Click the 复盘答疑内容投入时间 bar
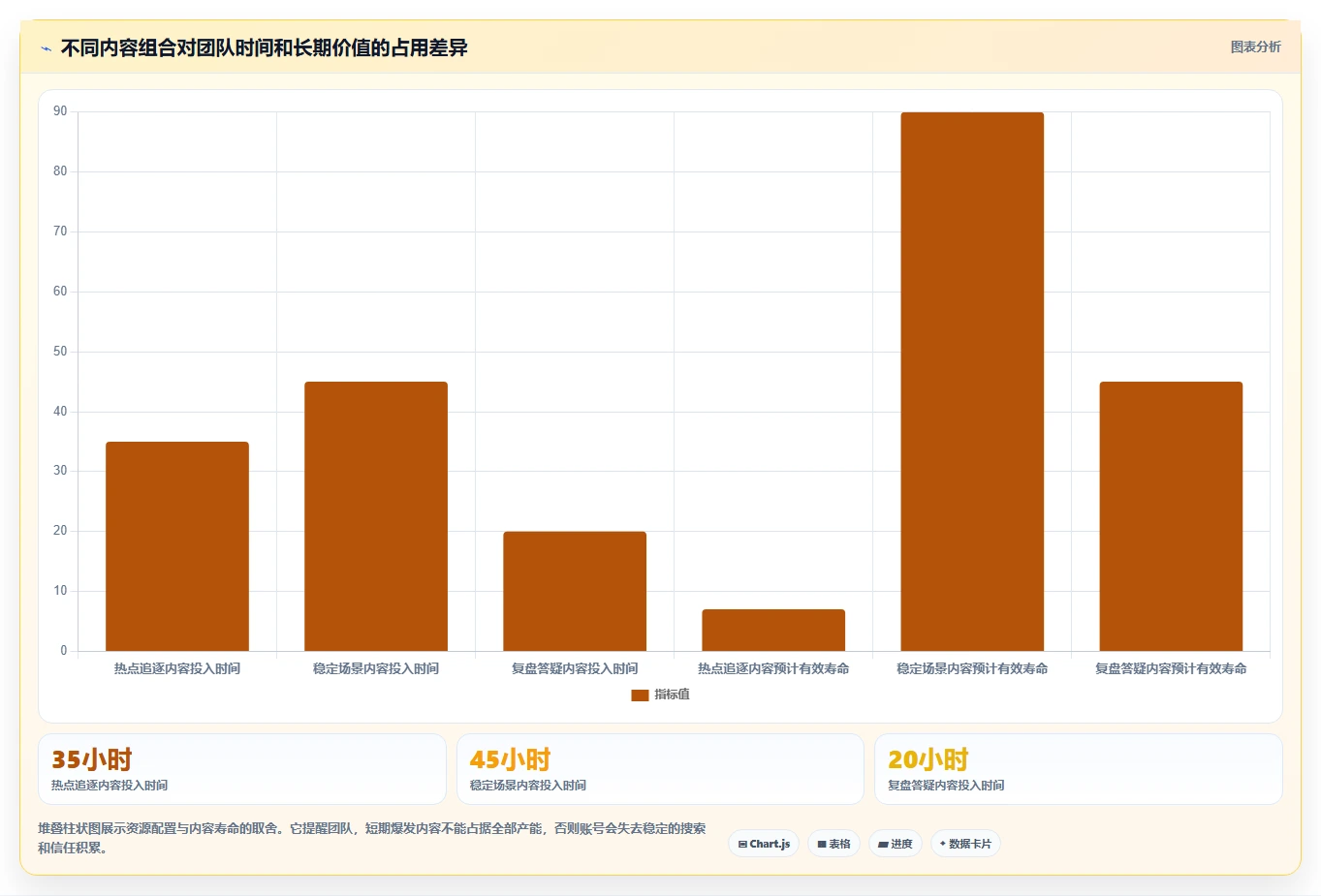This screenshot has height=896, width=1321. click(x=575, y=591)
